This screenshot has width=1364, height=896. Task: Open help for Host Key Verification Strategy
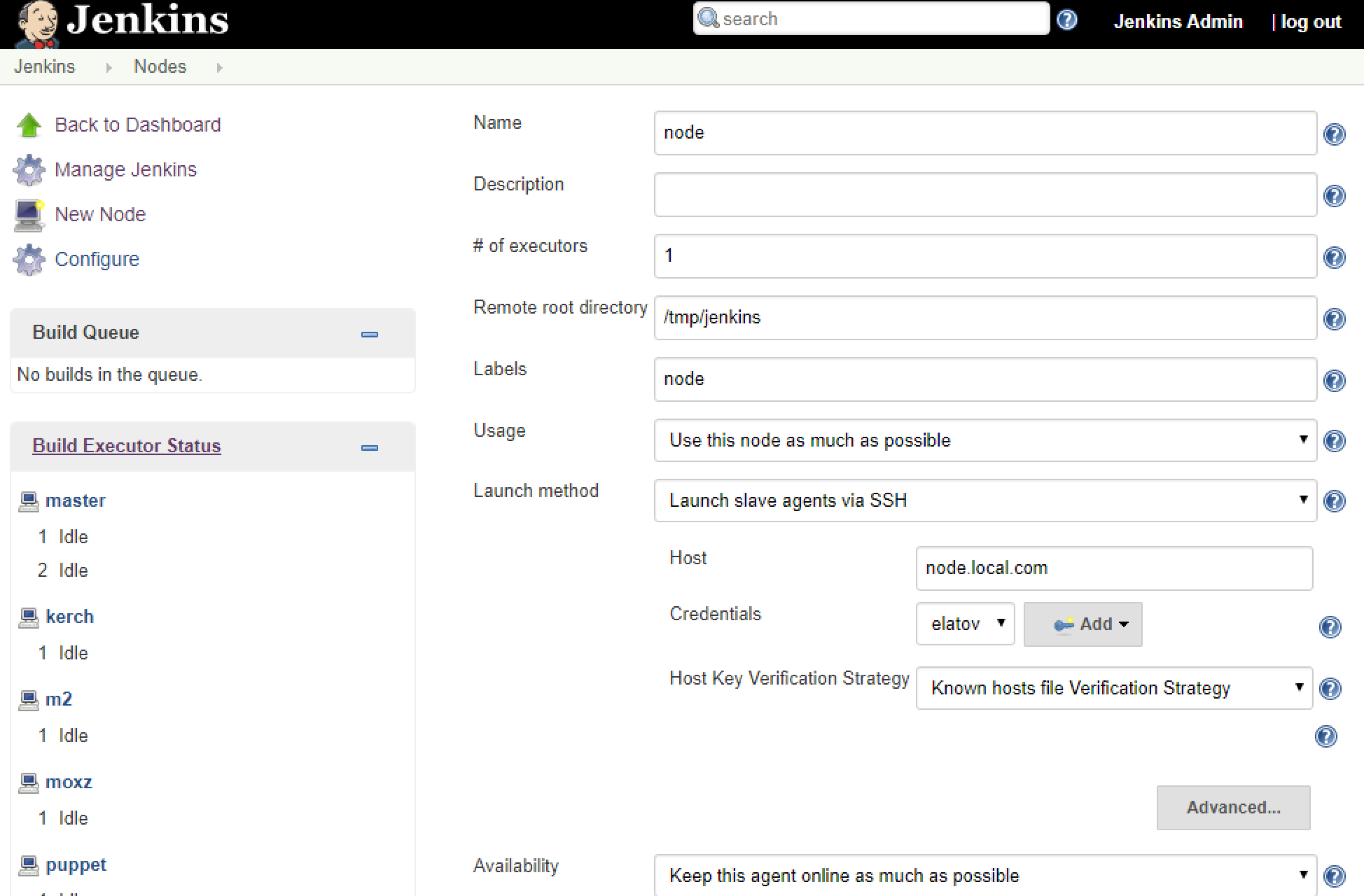tap(1330, 688)
